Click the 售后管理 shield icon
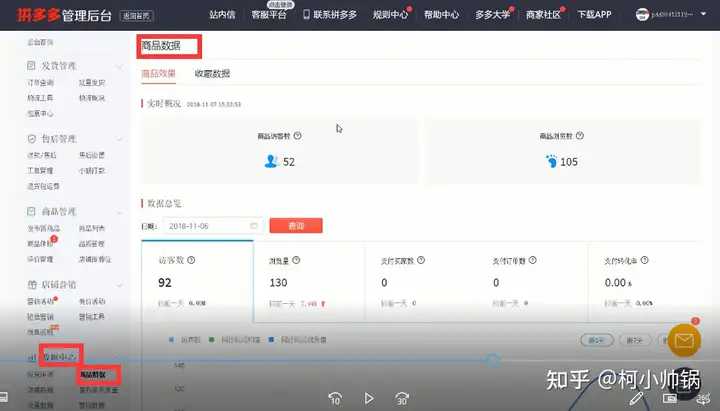The height and width of the screenshot is (411, 720). (31, 139)
